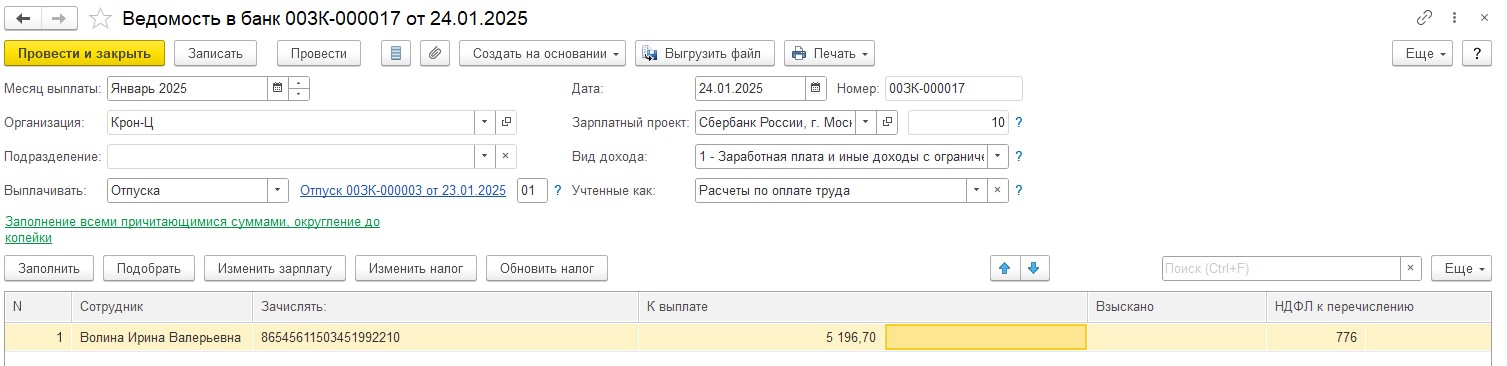Open the document movements report icon
The height and width of the screenshot is (366, 1507).
point(396,53)
